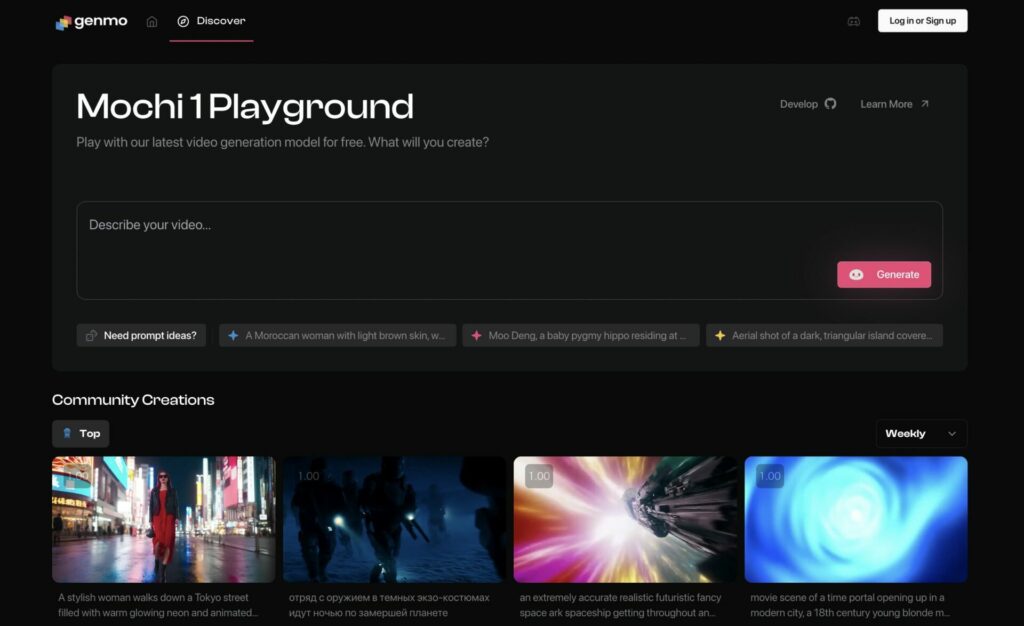Click the genmo logo
Screen dimensions: 1024x626
pos(91,21)
